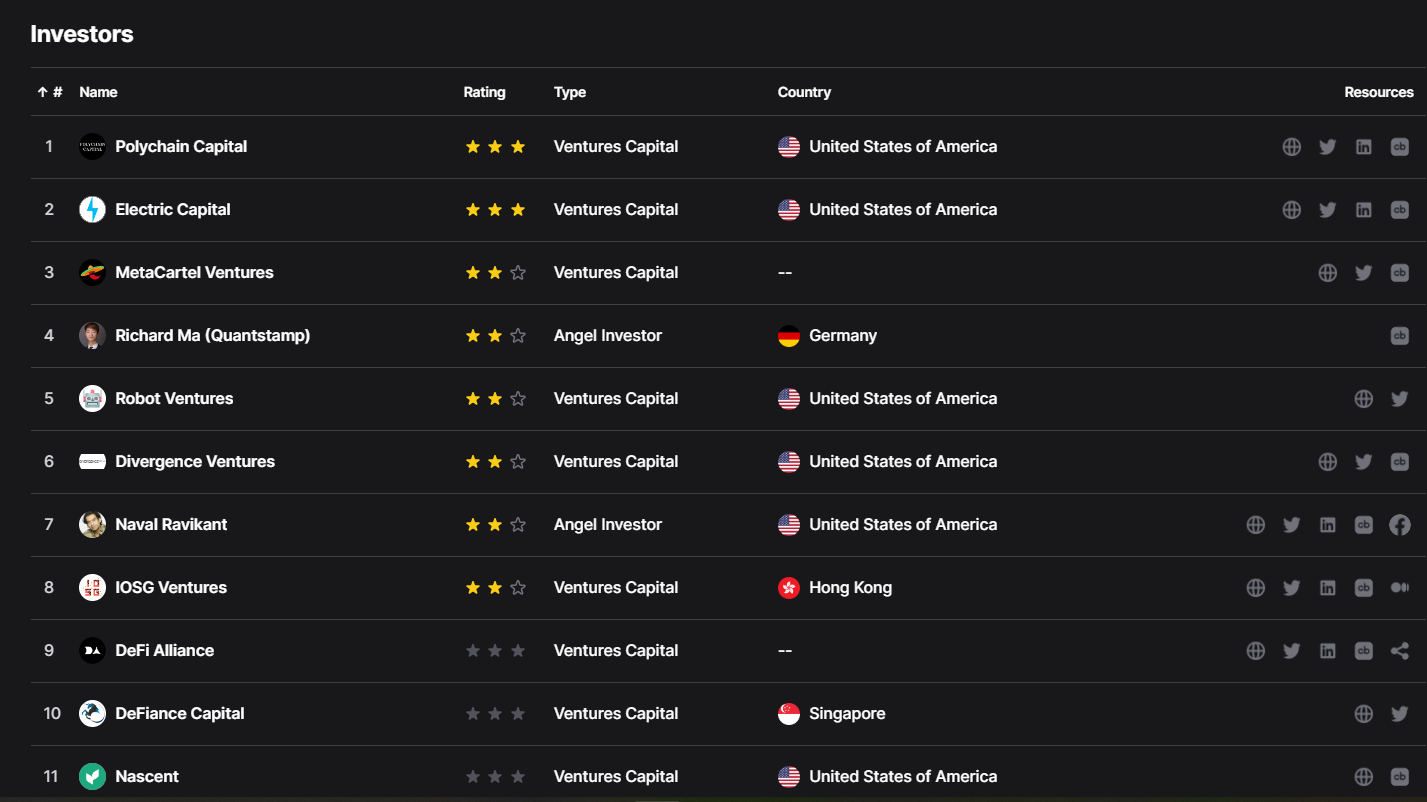Open Polychain Capital's LinkedIn icon

[1363, 147]
